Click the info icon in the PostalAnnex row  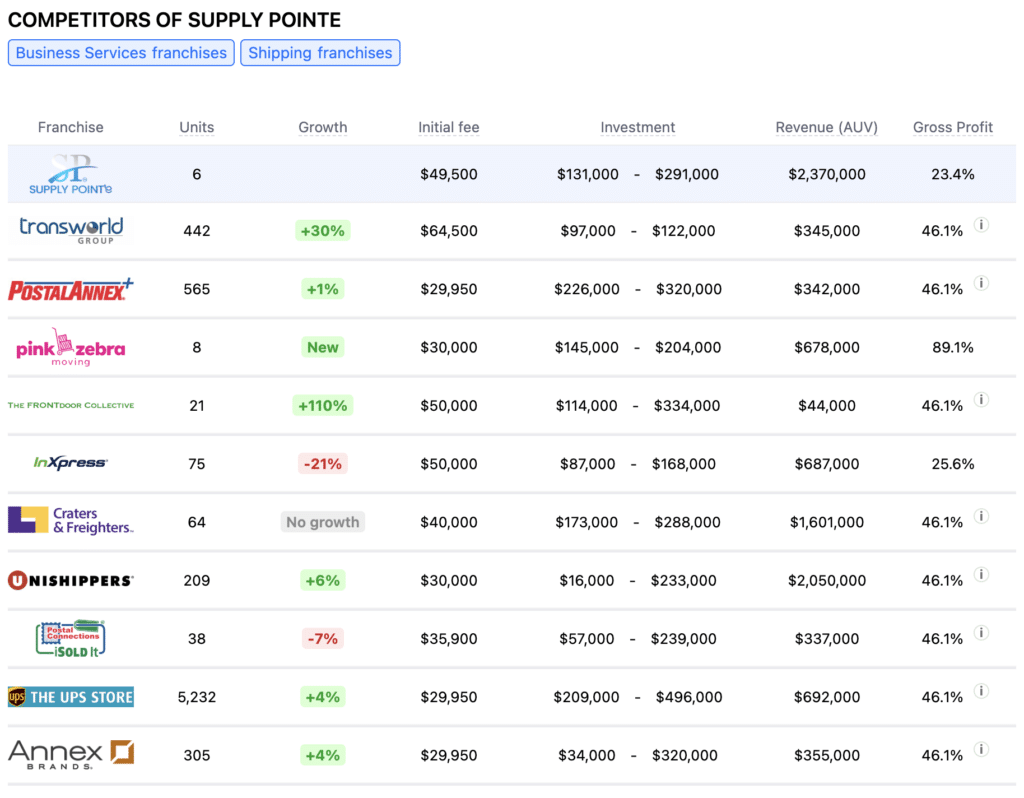click(x=981, y=283)
